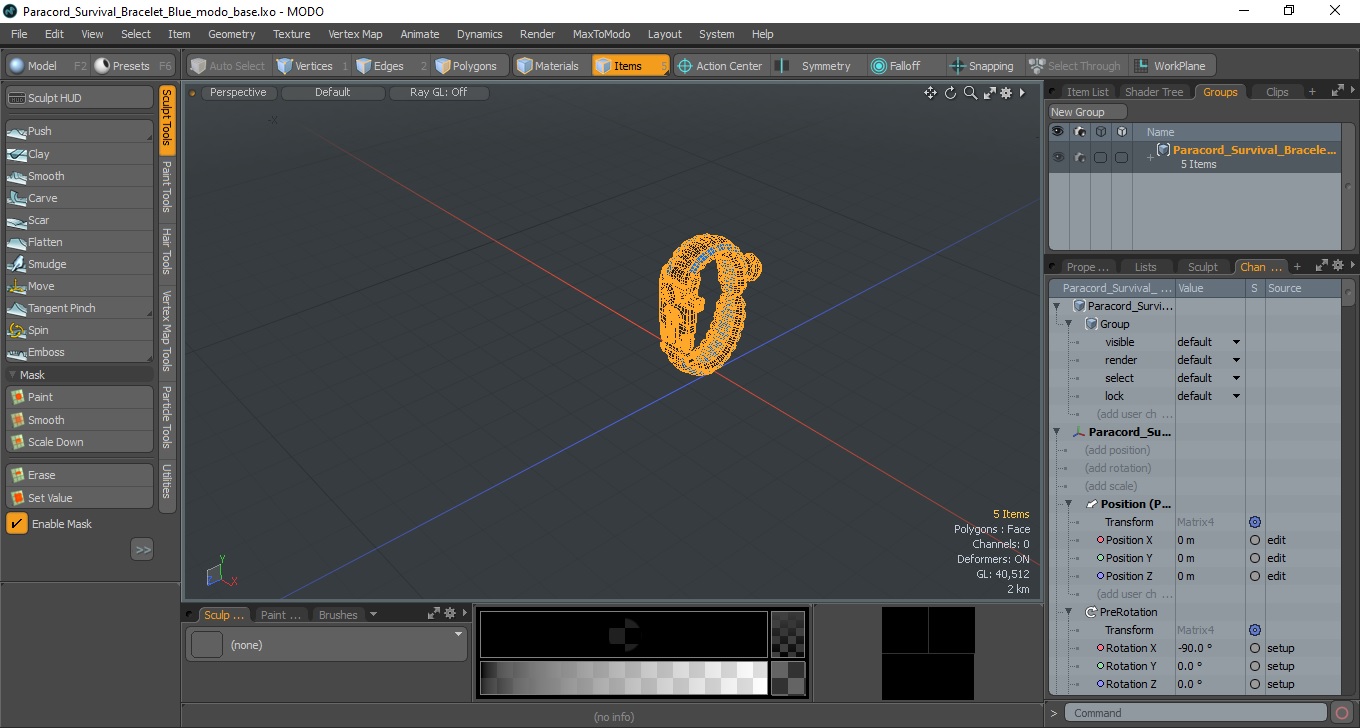The image size is (1360, 728).
Task: Open the Brushes tab
Action: click(x=338, y=615)
